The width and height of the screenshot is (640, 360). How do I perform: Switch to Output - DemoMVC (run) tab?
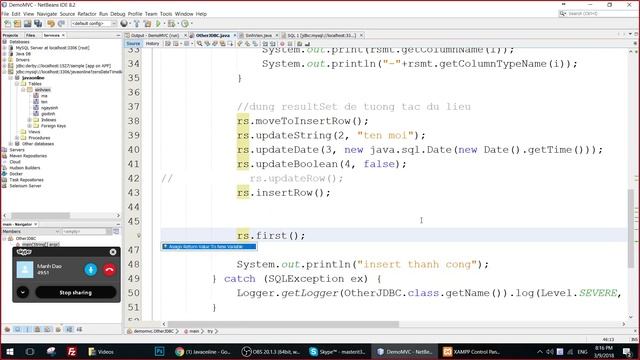(156, 36)
